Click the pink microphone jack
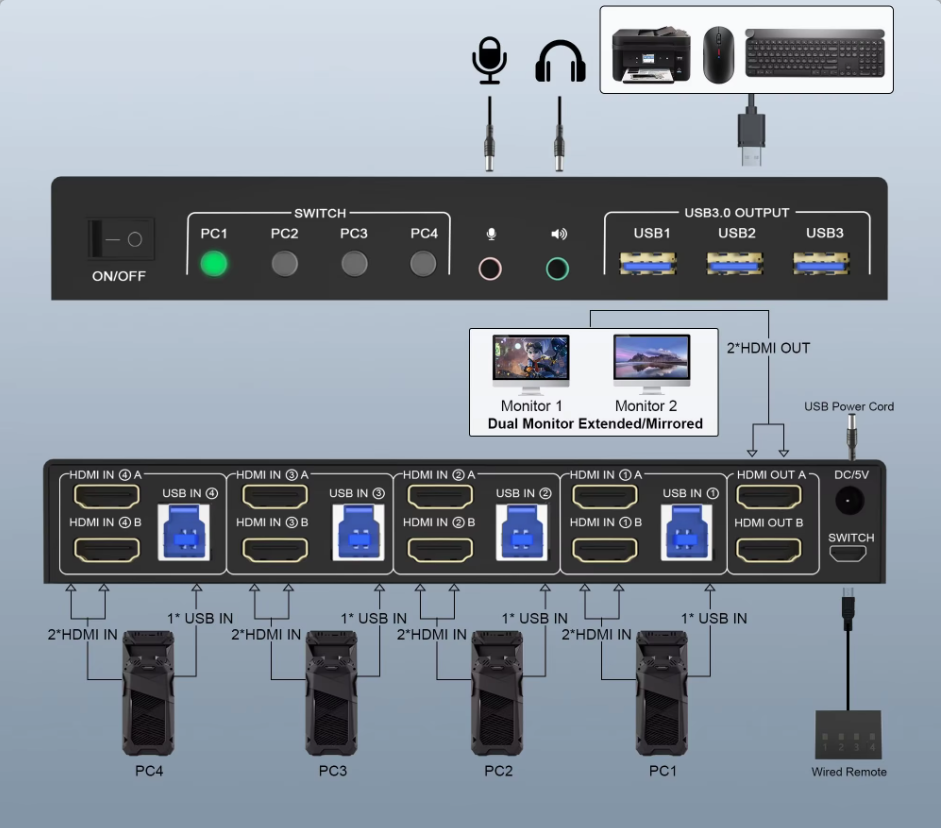Image resolution: width=941 pixels, height=828 pixels. tap(489, 268)
